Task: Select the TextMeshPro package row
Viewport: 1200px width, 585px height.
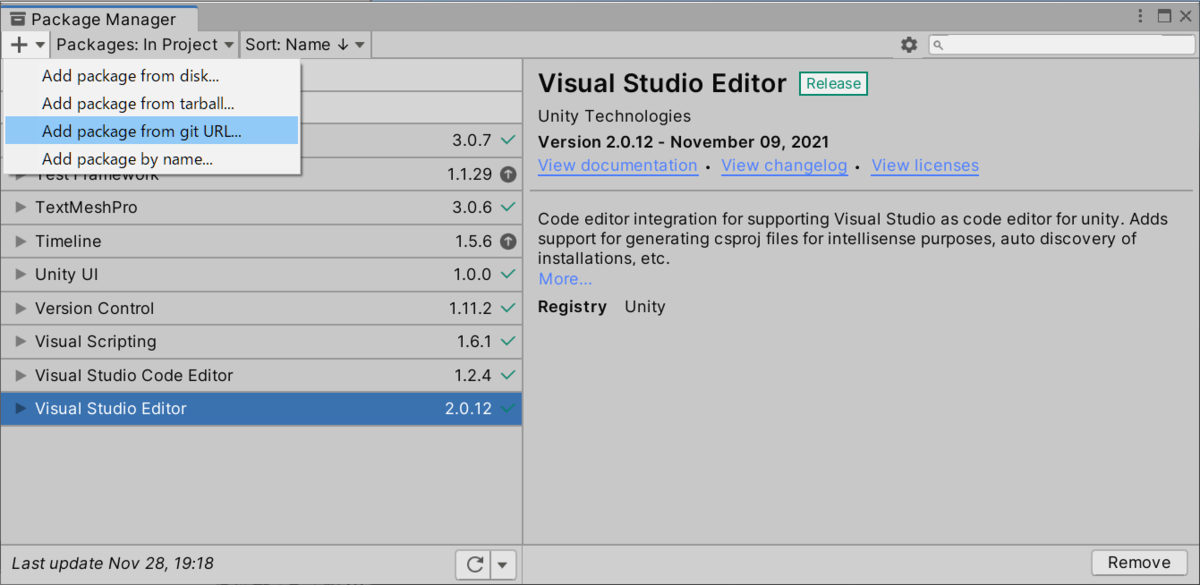Action: point(261,207)
